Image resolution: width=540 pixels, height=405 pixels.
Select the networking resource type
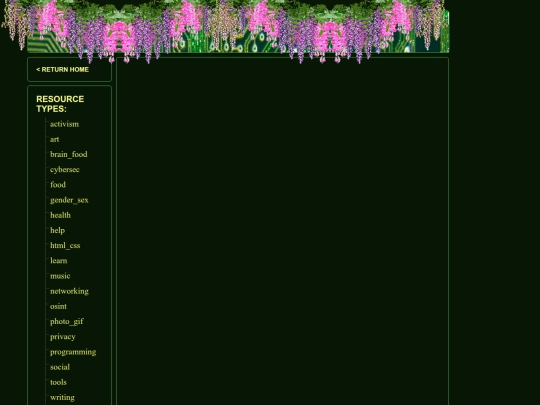(x=69, y=291)
